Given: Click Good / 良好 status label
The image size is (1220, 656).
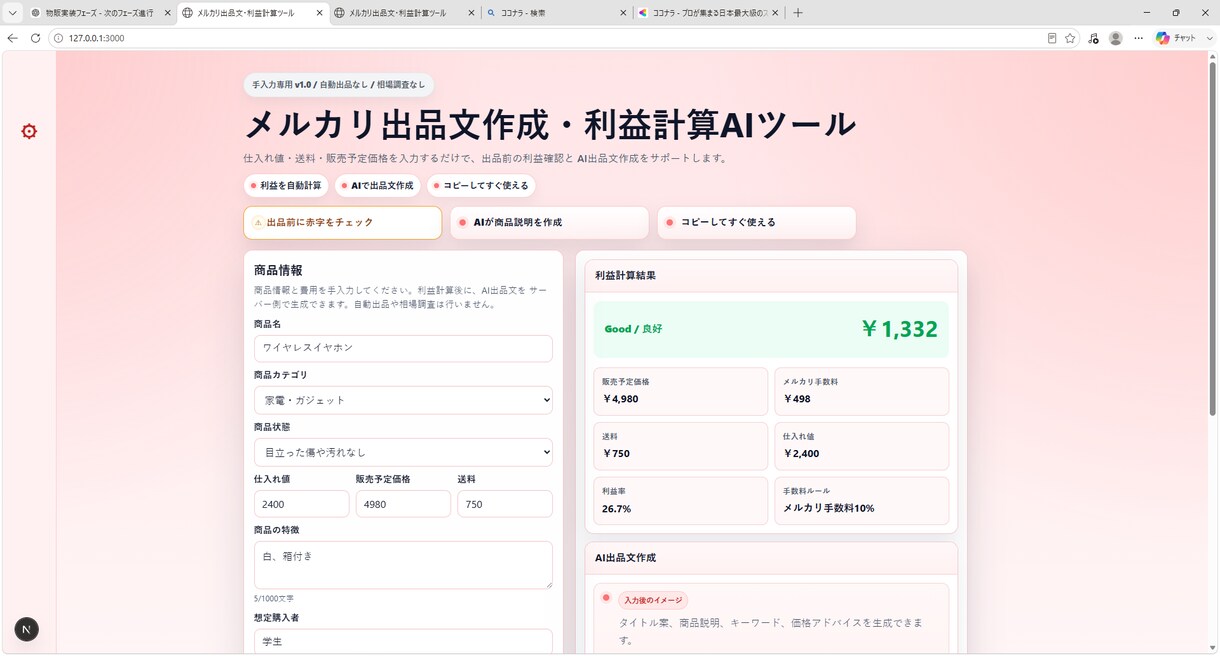Looking at the screenshot, I should 633,329.
